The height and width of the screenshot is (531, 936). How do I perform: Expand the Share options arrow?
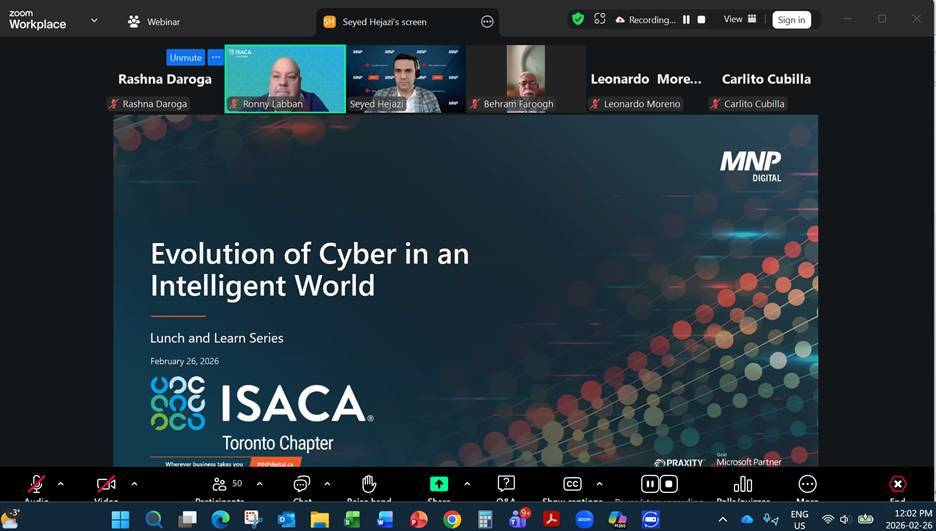[467, 484]
